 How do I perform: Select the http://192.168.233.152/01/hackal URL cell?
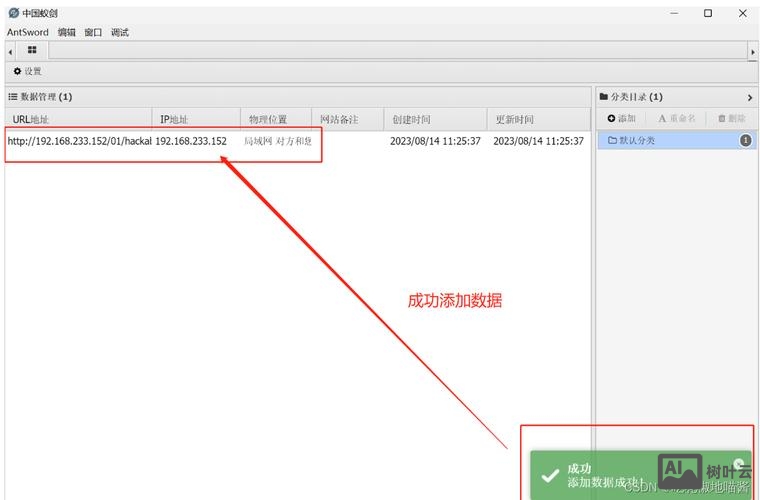79,141
